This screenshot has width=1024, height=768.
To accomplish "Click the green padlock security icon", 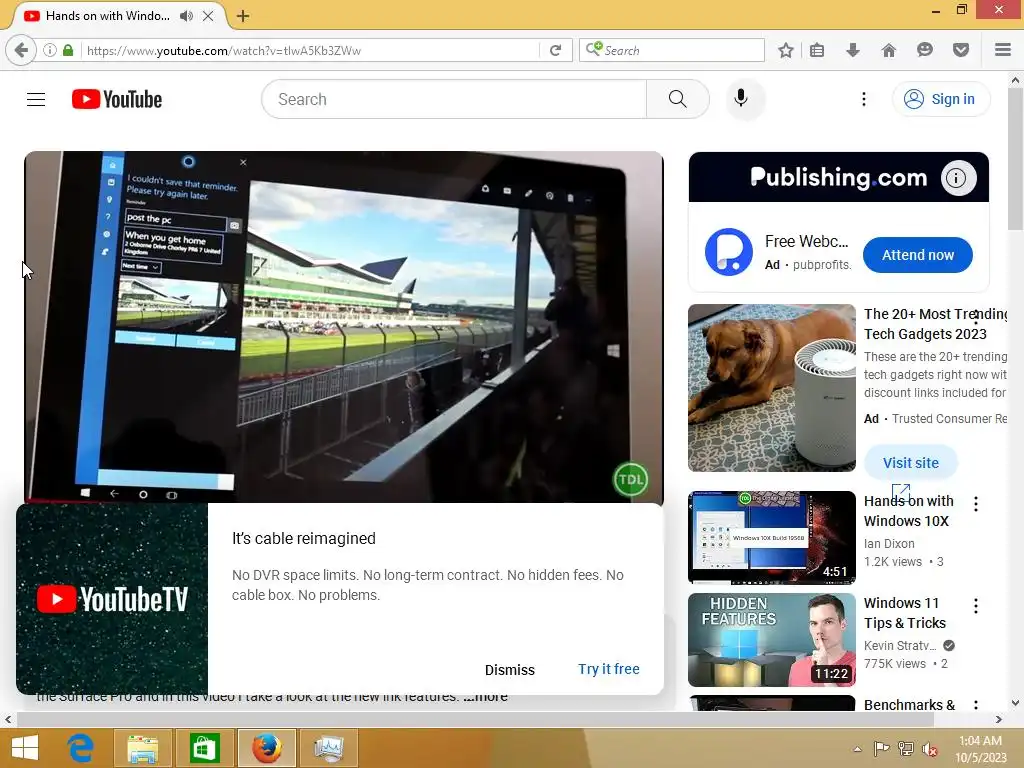I will coord(68,50).
